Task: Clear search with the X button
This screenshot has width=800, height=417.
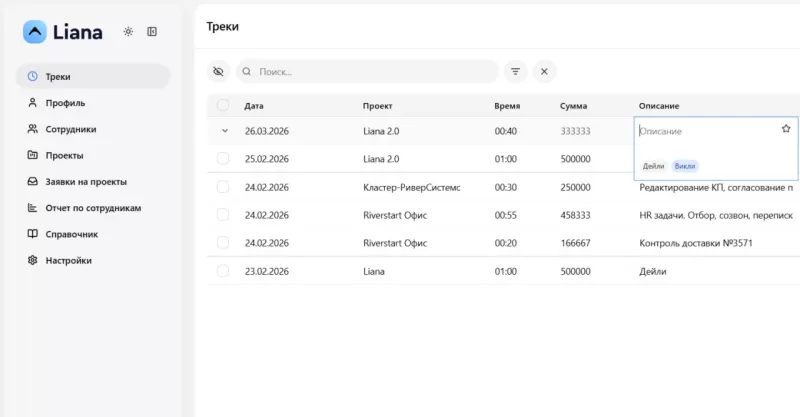Action: click(x=544, y=72)
